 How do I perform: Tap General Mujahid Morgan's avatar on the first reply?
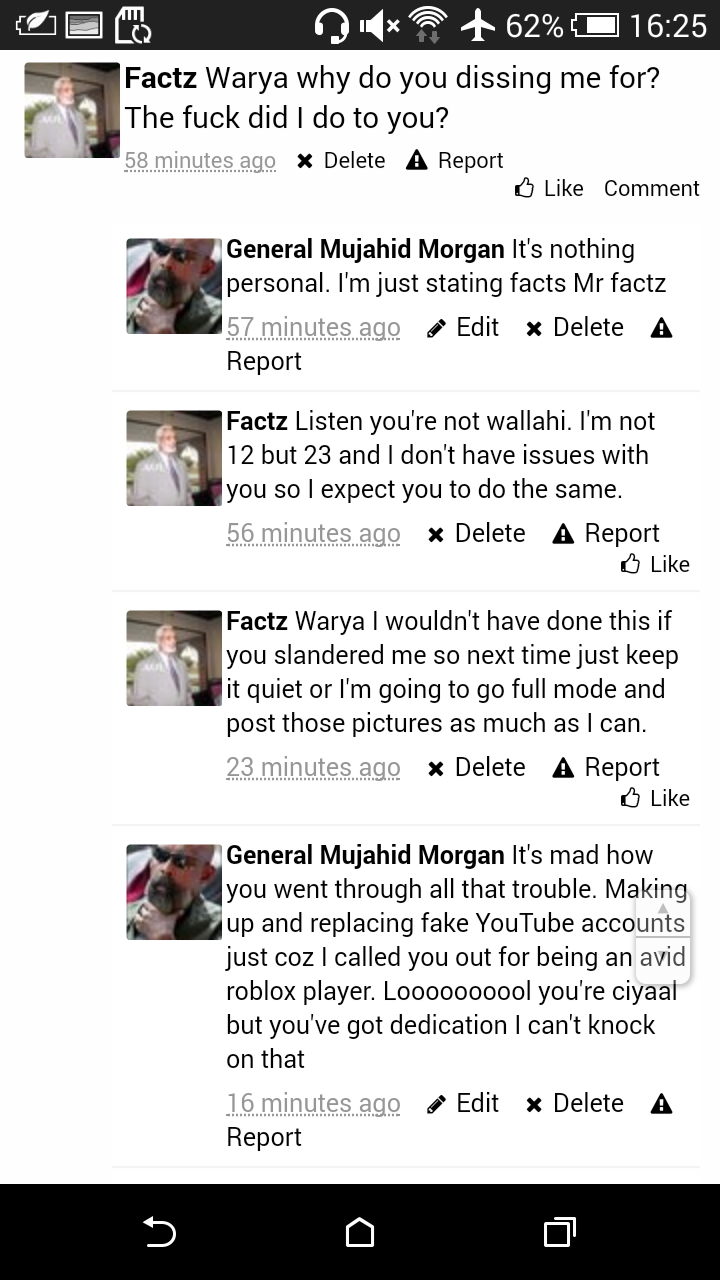pyautogui.click(x=174, y=286)
